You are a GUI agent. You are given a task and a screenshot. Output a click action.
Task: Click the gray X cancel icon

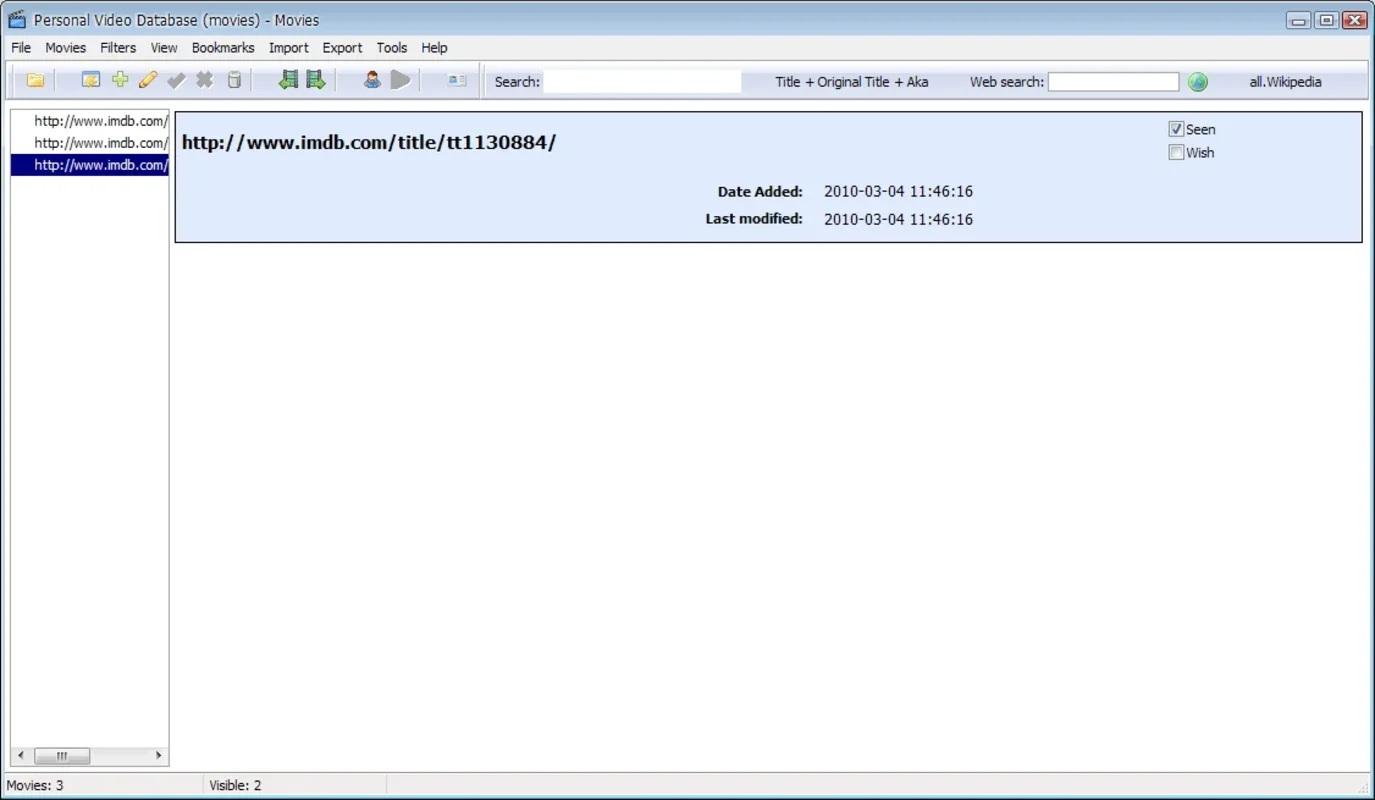tap(205, 80)
